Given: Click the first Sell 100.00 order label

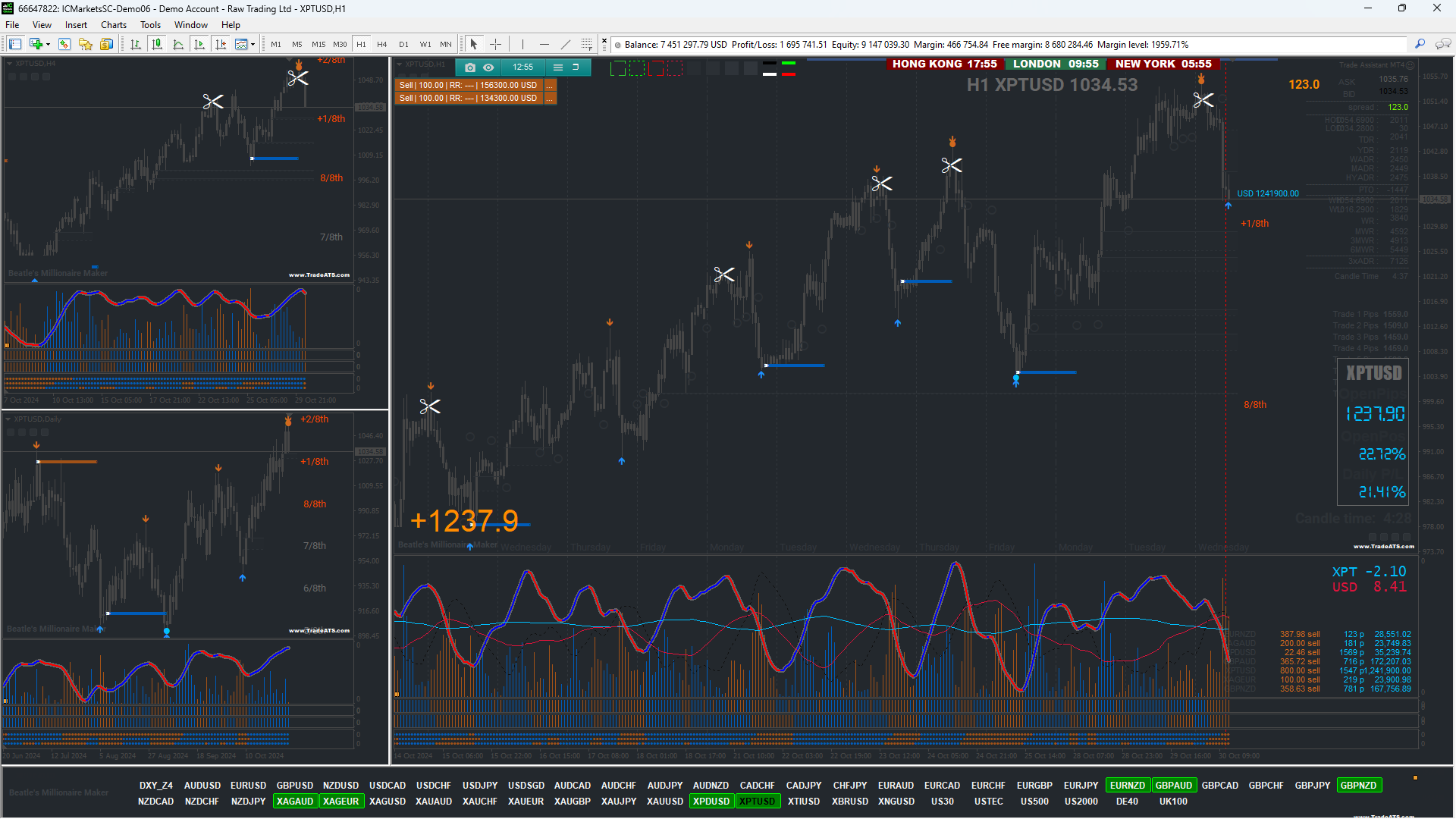Looking at the screenshot, I should point(468,85).
